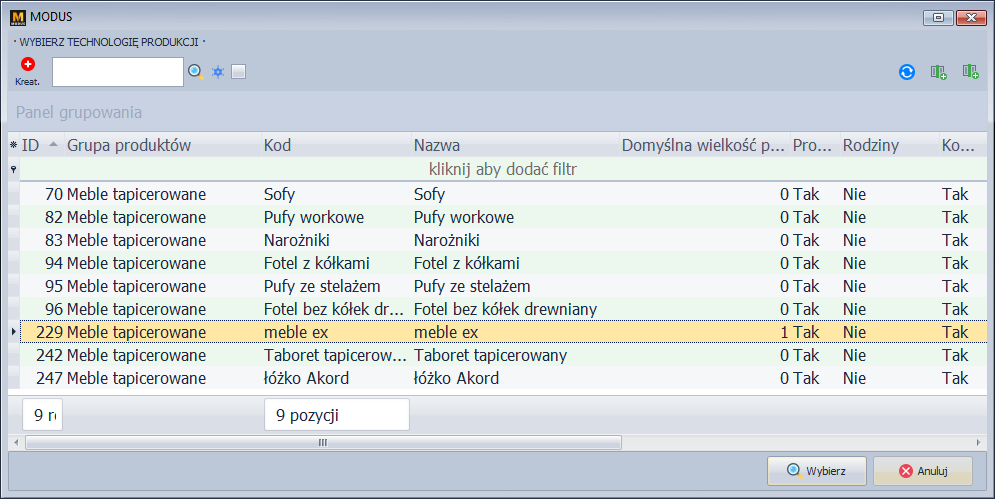Click the blue gear icon in the toolbar

(218, 72)
